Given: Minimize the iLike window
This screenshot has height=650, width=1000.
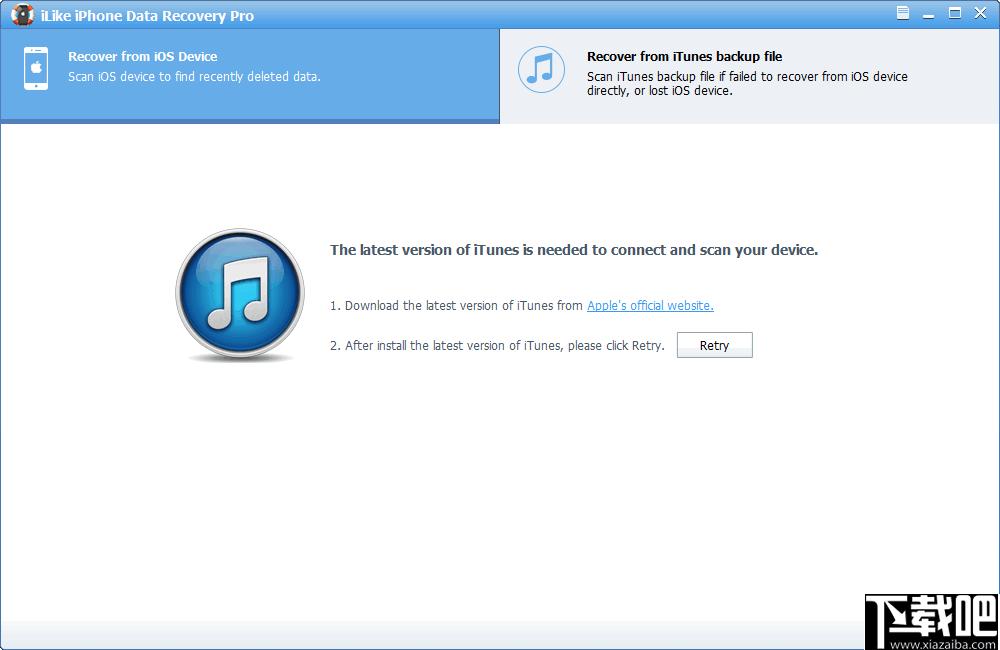Looking at the screenshot, I should tap(929, 14).
